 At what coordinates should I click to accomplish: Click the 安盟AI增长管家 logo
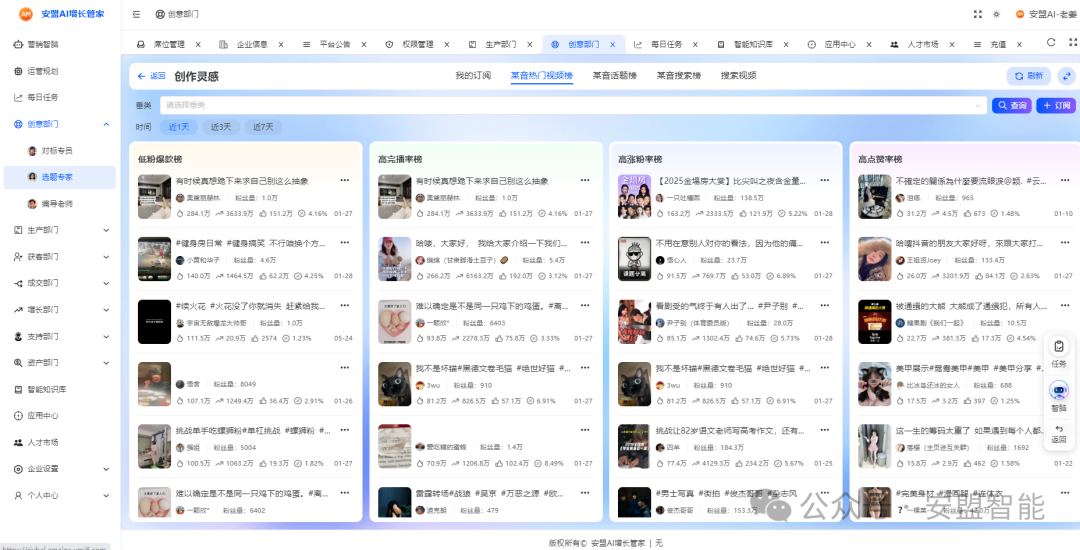click(62, 14)
